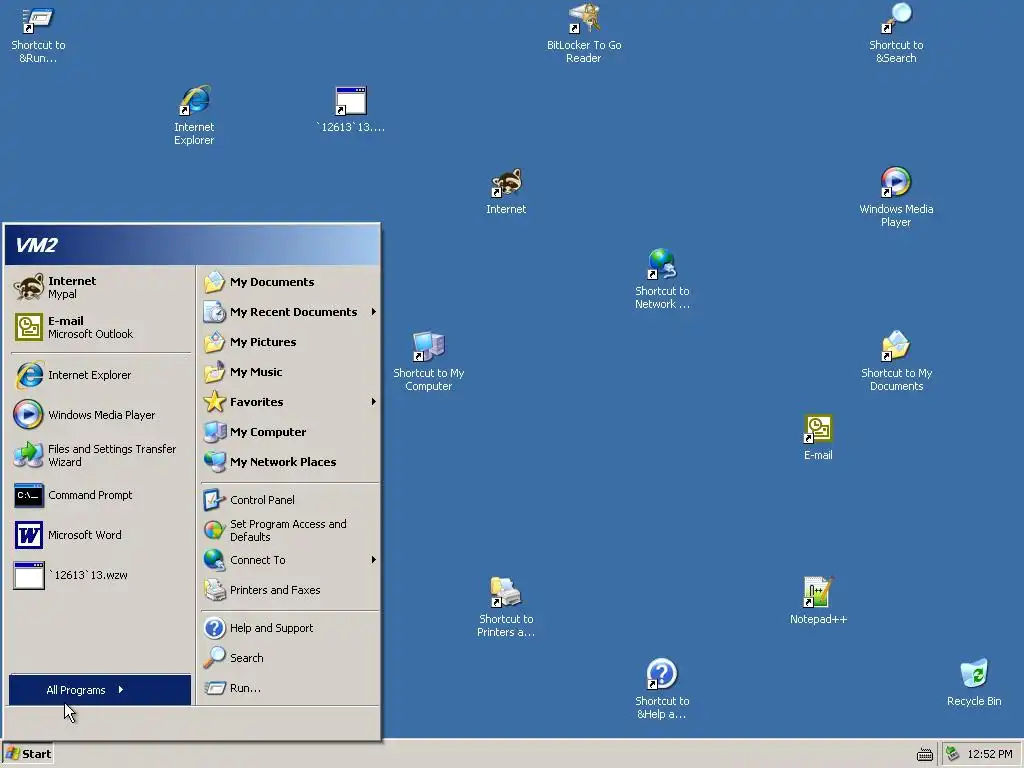
Task: Click the 12:52 PM taskbar clock
Action: coord(989,754)
